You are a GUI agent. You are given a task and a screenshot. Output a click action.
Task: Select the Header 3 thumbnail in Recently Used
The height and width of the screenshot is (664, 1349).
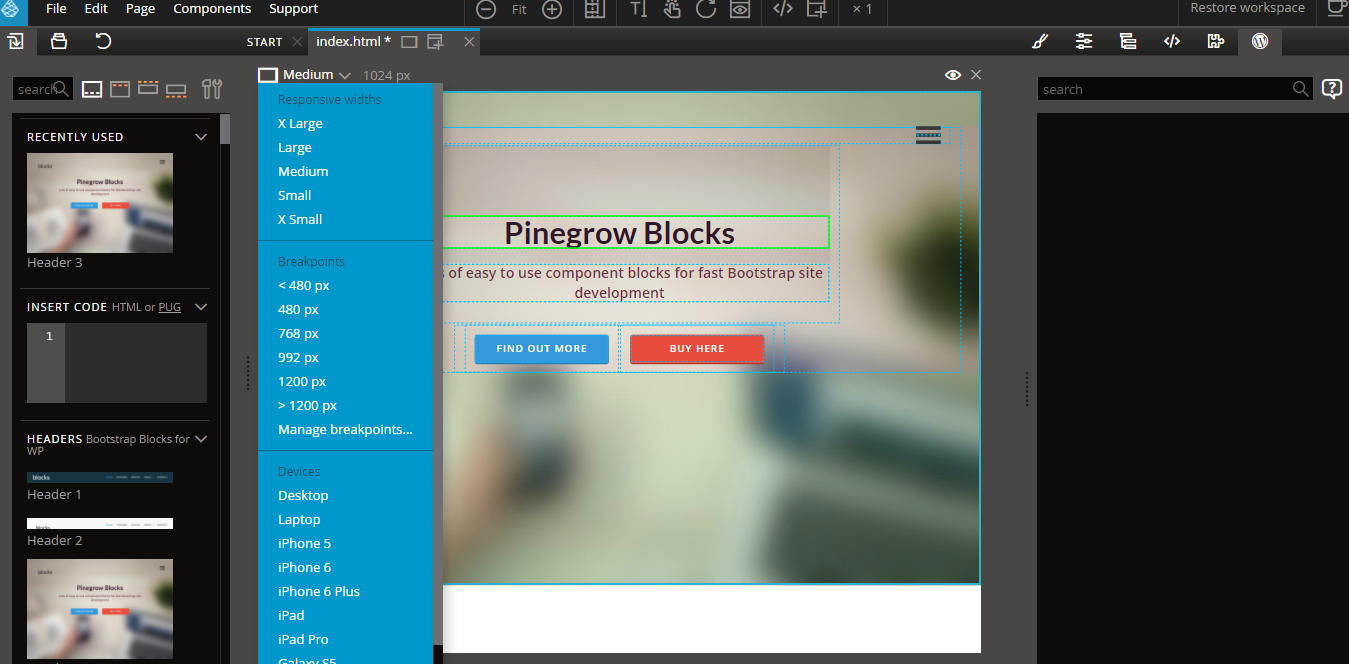click(x=100, y=202)
